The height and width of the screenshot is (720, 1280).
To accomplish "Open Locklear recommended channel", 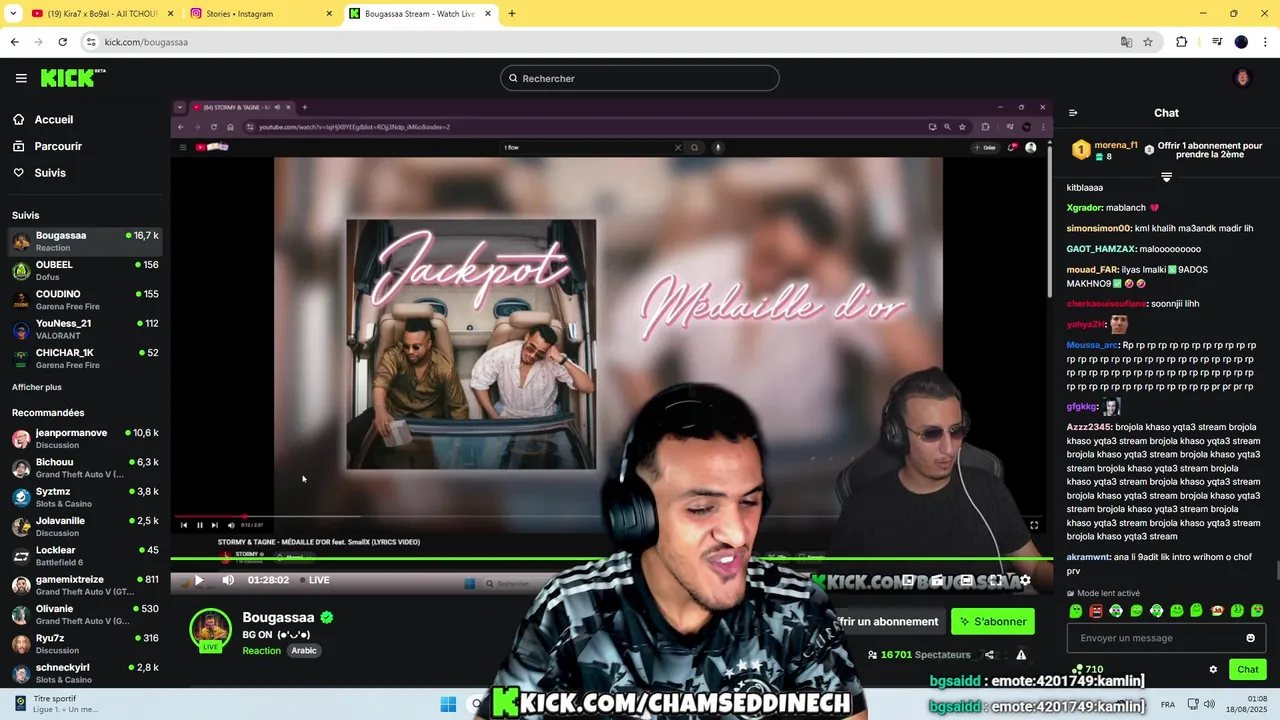I will click(x=85, y=555).
